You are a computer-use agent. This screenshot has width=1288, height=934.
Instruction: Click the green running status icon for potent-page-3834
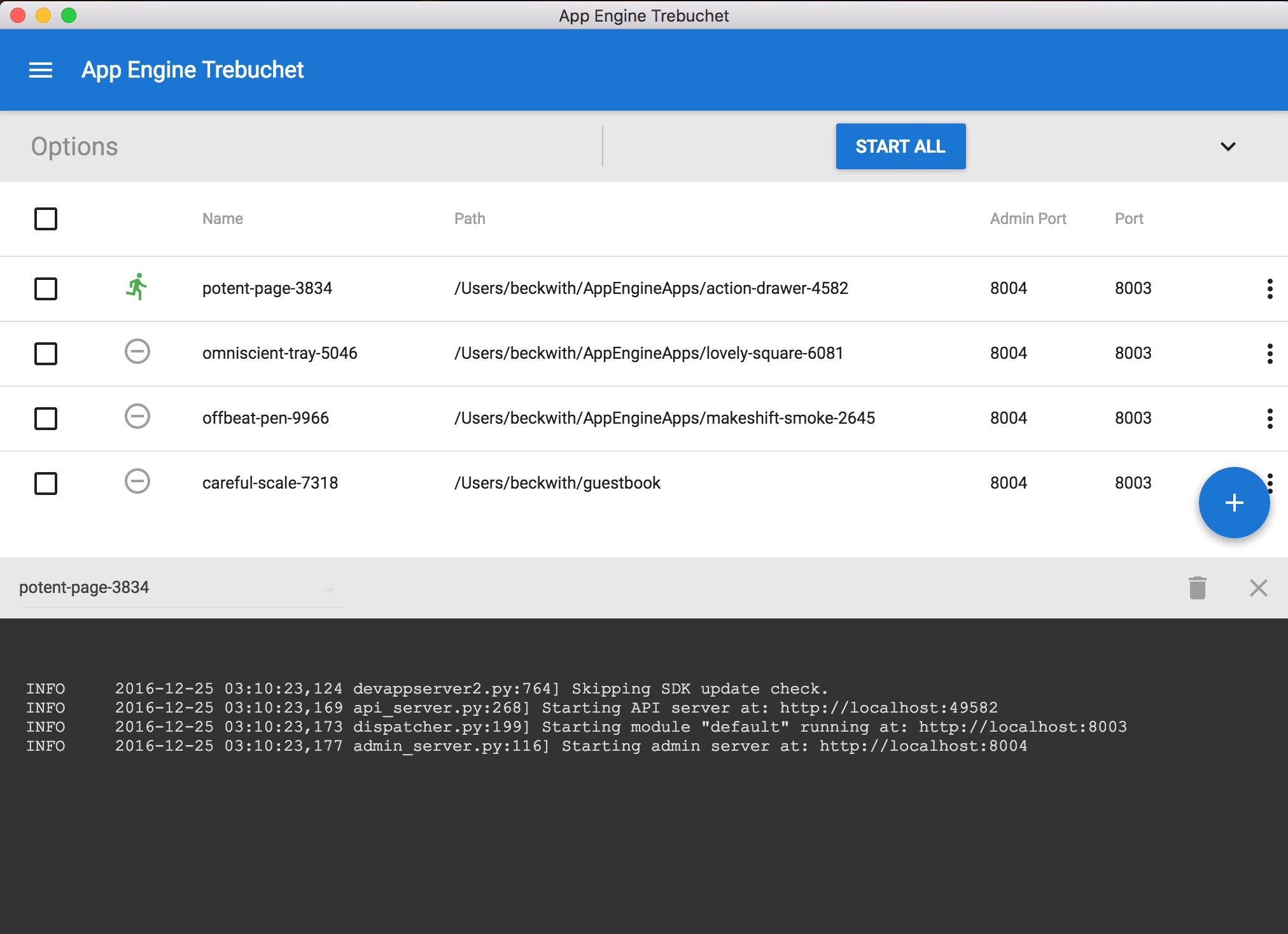click(137, 288)
